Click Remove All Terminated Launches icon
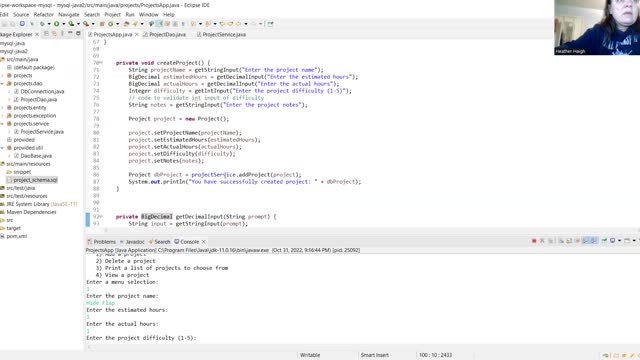Viewport: 640px width, 360px height. (551, 241)
